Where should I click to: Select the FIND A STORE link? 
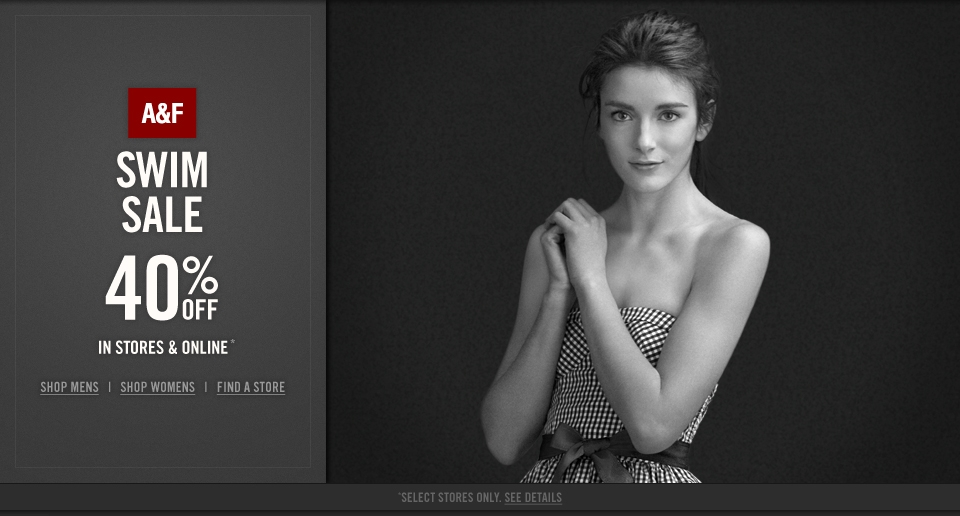(251, 387)
